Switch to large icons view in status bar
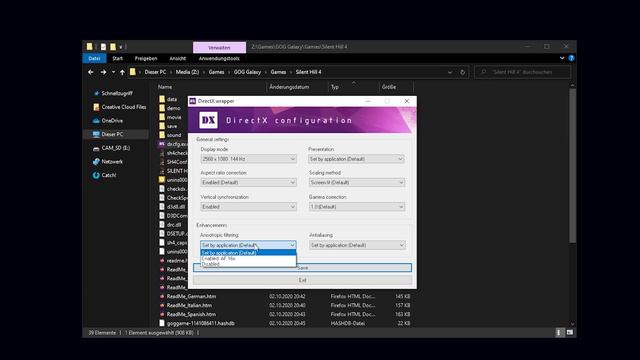The image size is (640, 360). [x=570, y=333]
